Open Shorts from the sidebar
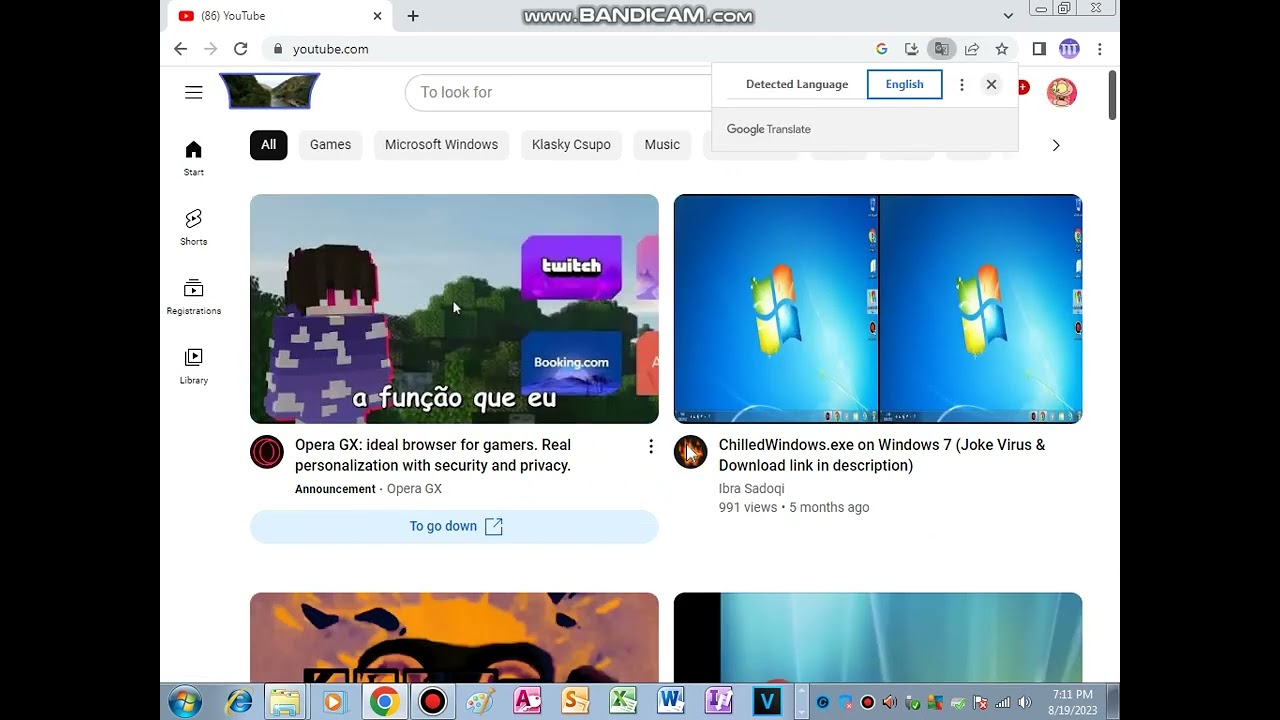1280x720 pixels. (x=194, y=227)
